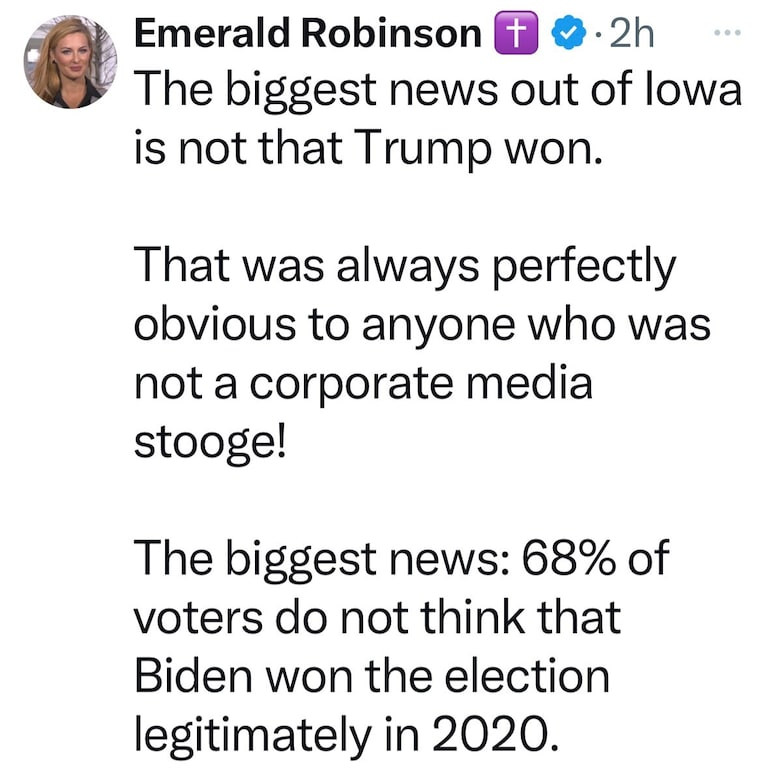The height and width of the screenshot is (768, 768).
Task: Click the word 'stooge!'
Action: coord(209,443)
